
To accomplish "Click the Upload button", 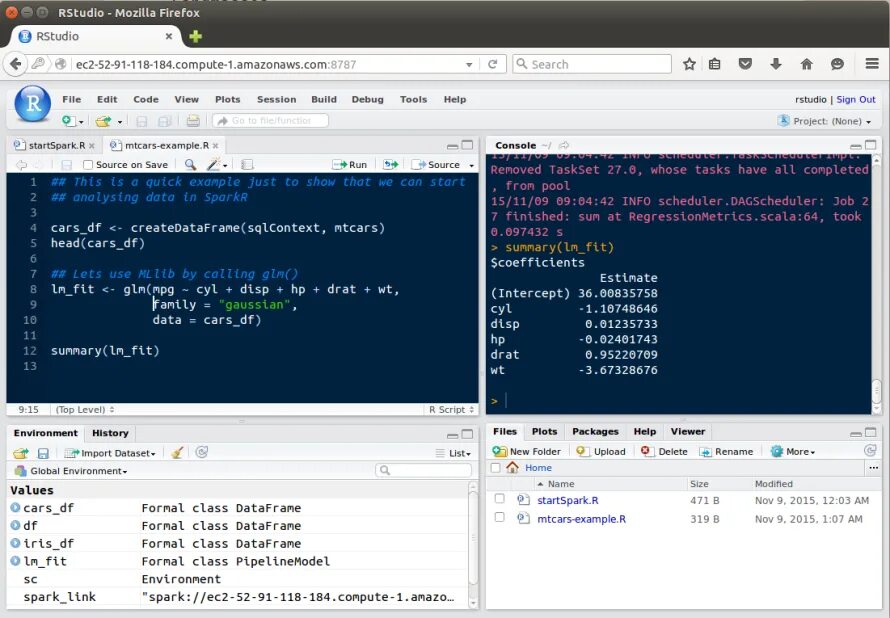I will pyautogui.click(x=601, y=452).
